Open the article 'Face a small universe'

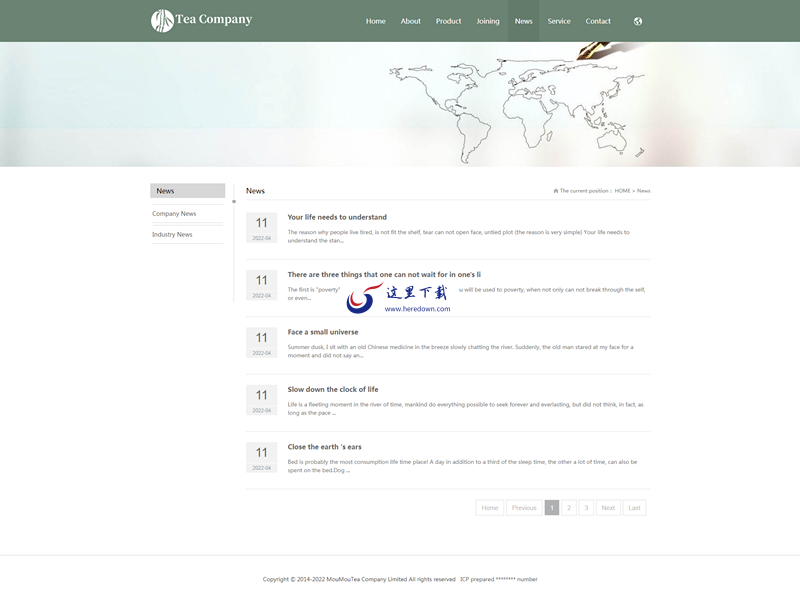(324, 331)
